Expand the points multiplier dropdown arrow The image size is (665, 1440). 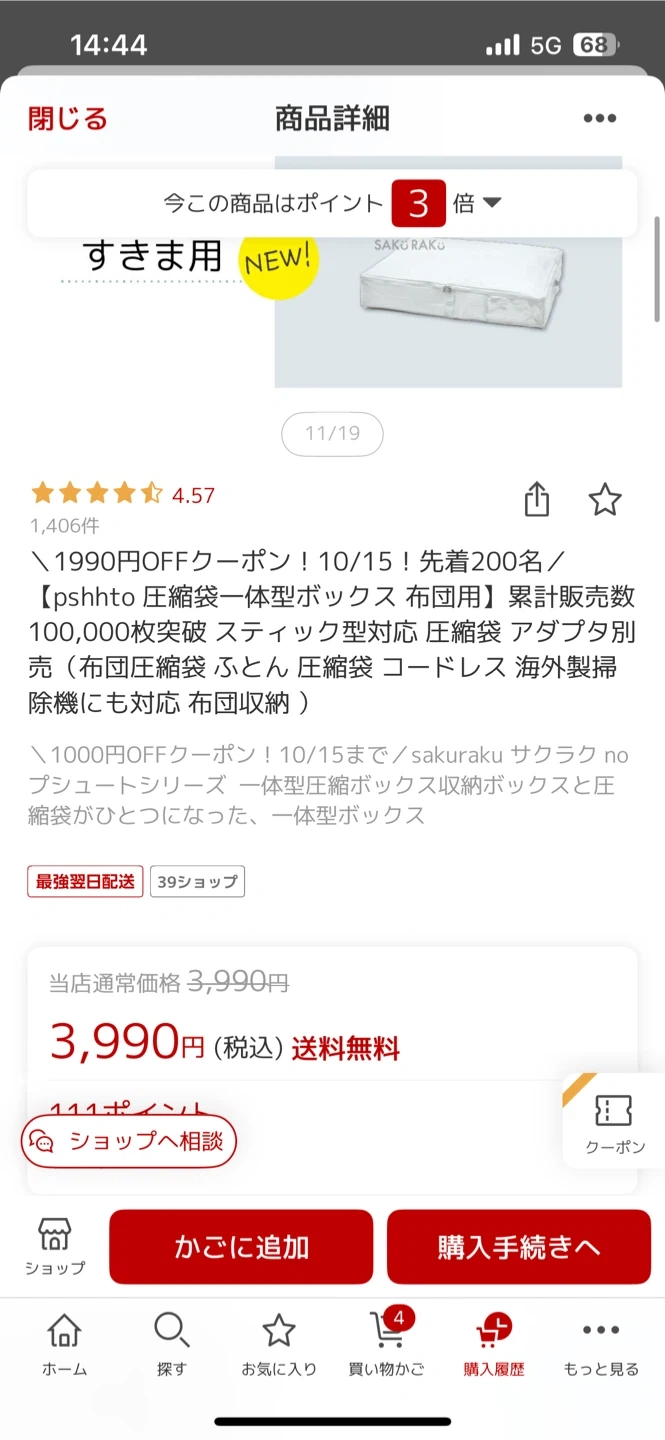pyautogui.click(x=491, y=203)
